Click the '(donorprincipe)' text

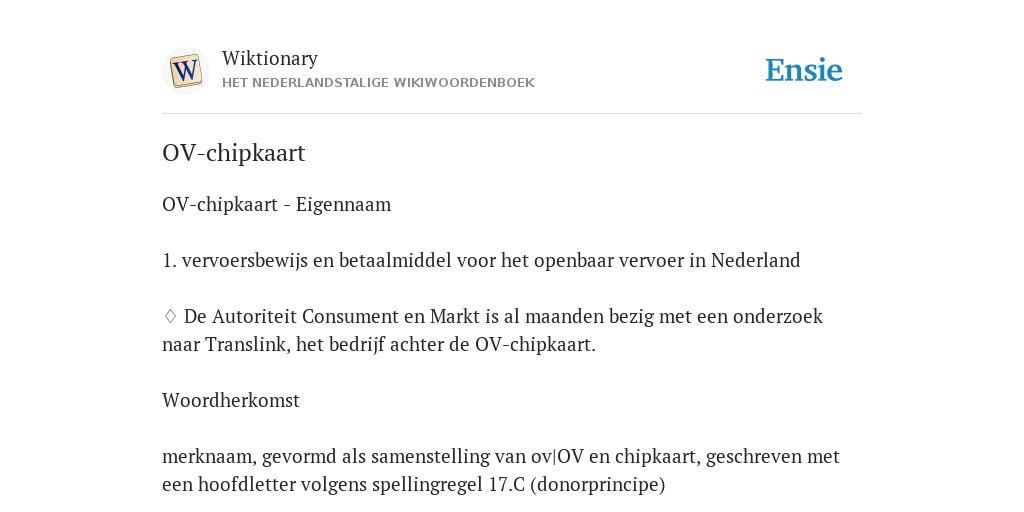(x=598, y=485)
